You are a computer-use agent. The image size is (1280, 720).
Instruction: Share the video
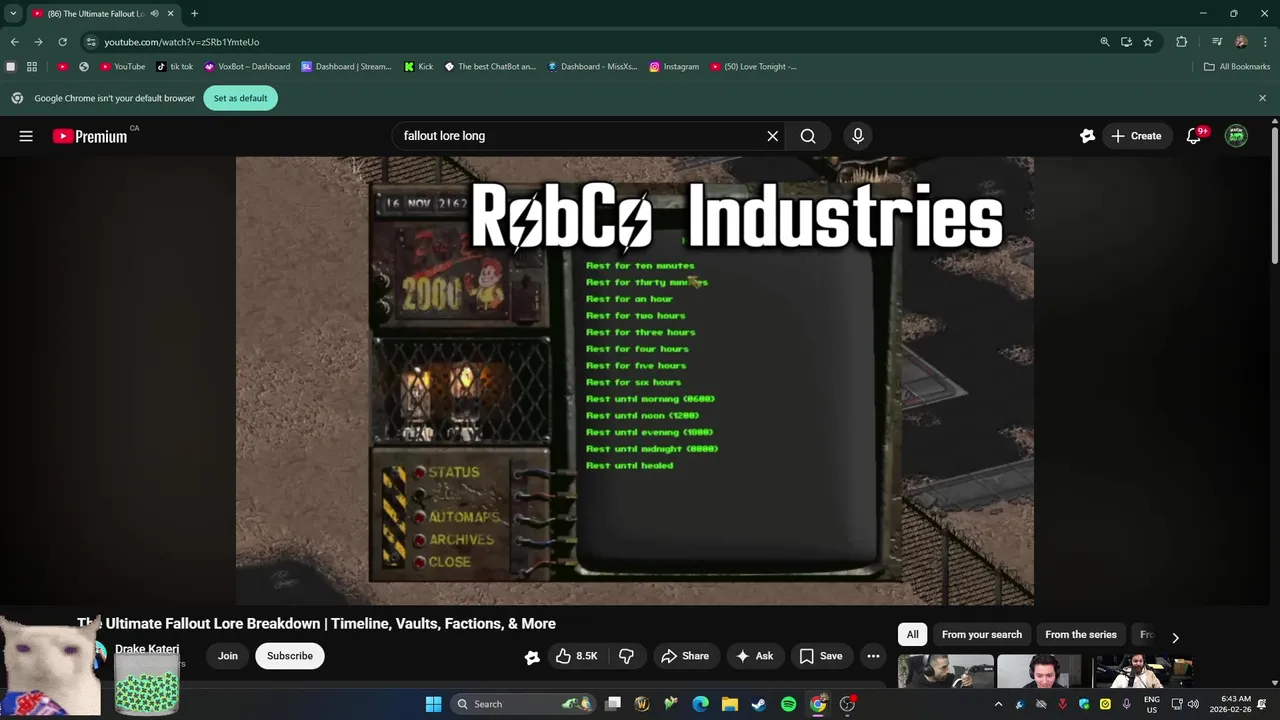click(685, 656)
